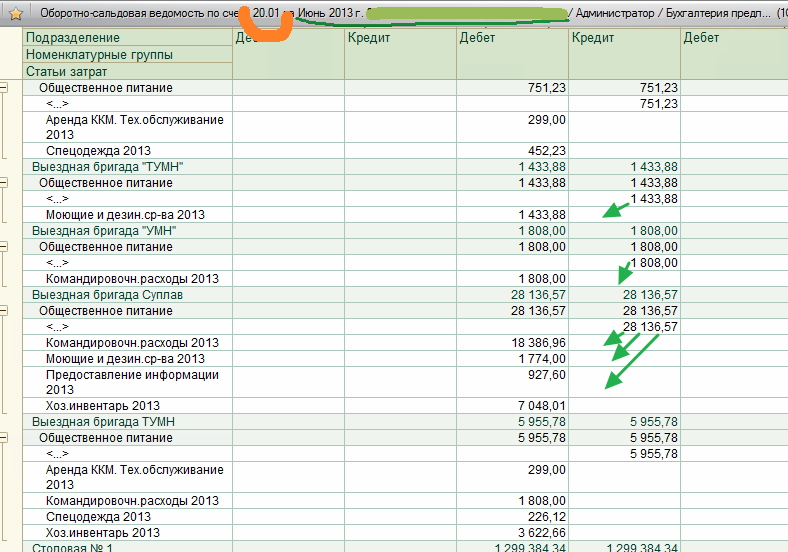788x552 pixels.
Task: Click the 452,23 Спецодежда debit value
Action: 546,151
